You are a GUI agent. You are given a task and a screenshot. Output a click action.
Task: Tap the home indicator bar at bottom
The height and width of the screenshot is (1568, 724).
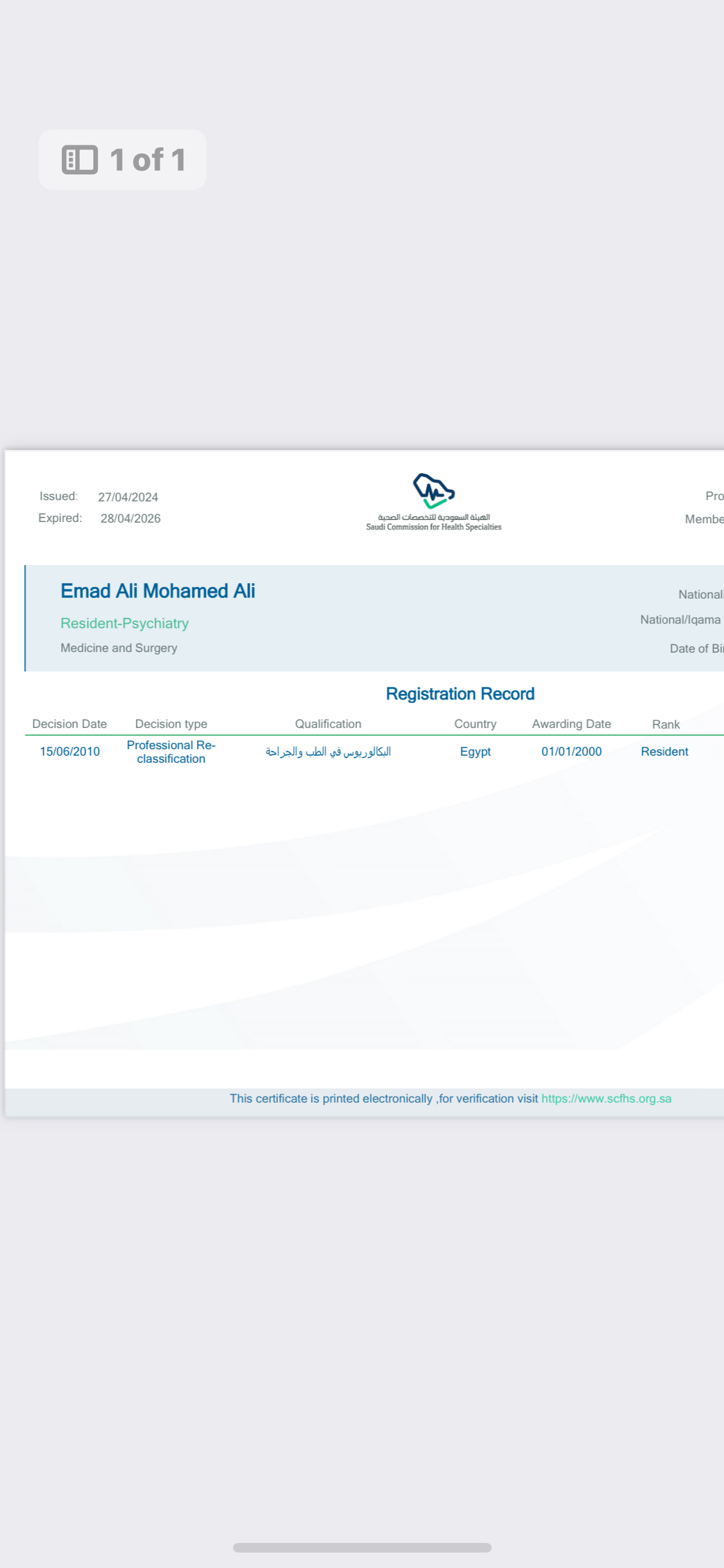pos(362,1547)
